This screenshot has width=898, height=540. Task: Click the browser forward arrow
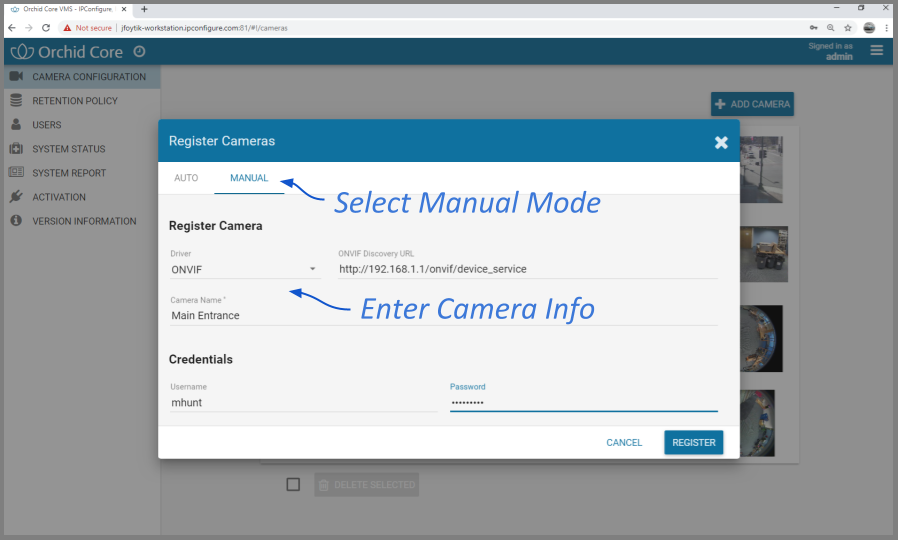click(x=29, y=27)
